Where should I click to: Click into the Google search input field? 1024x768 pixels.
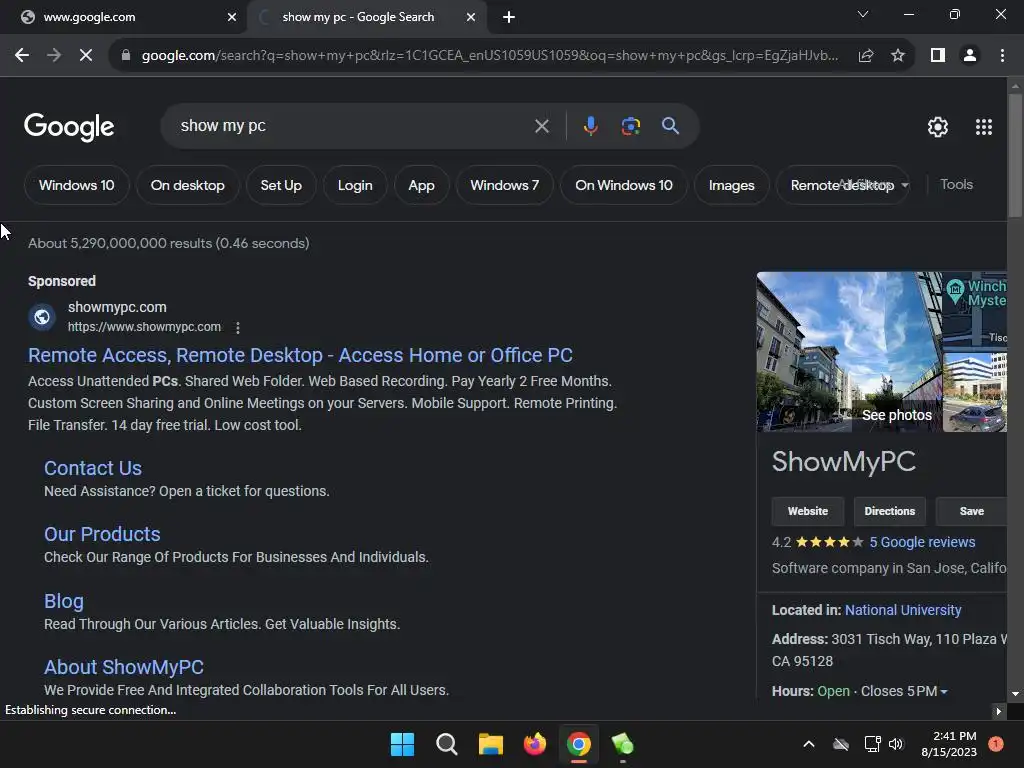tap(353, 126)
